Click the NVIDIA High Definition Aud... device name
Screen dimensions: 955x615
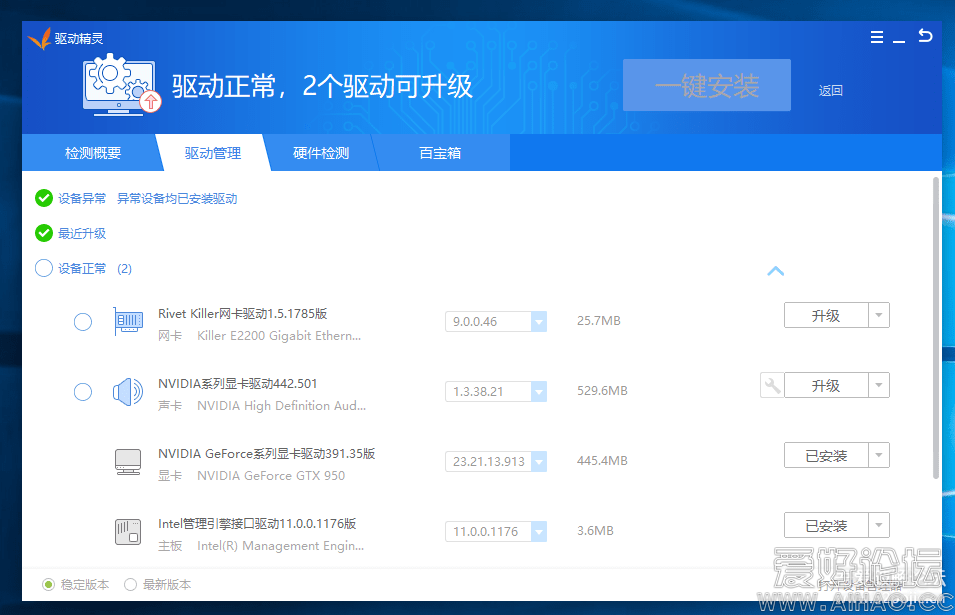click(x=281, y=406)
